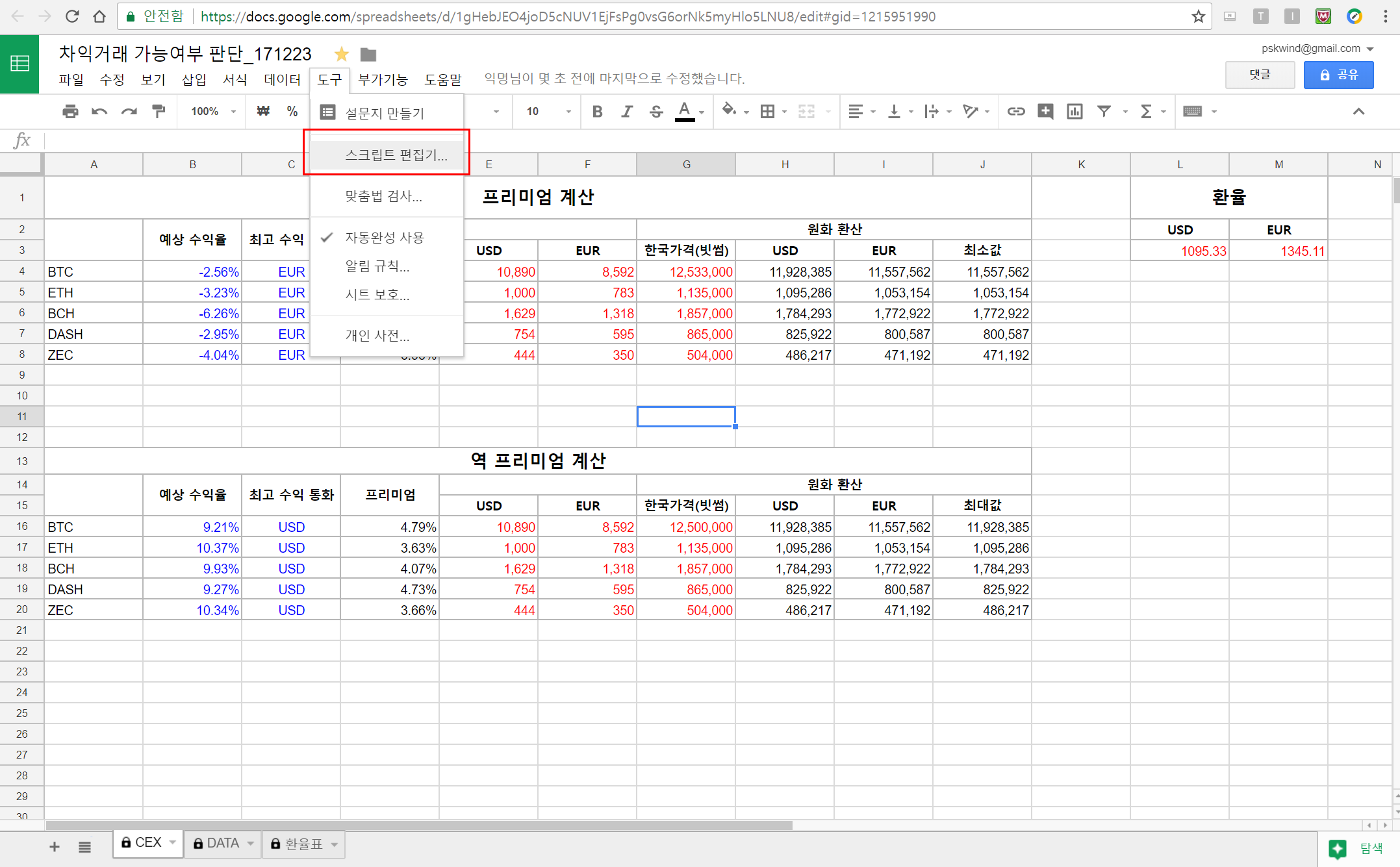1400x867 pixels.
Task: Redo the last action
Action: [129, 112]
